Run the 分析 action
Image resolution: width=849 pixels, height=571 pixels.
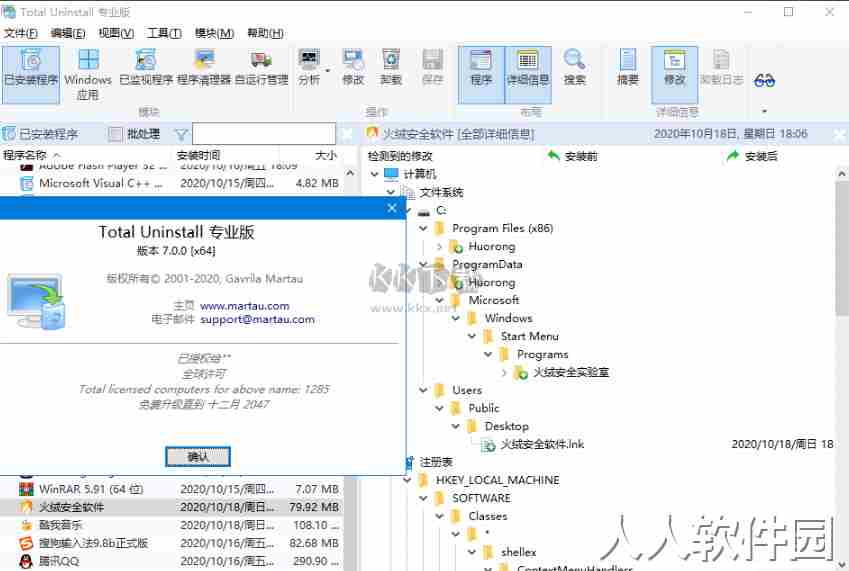(309, 69)
